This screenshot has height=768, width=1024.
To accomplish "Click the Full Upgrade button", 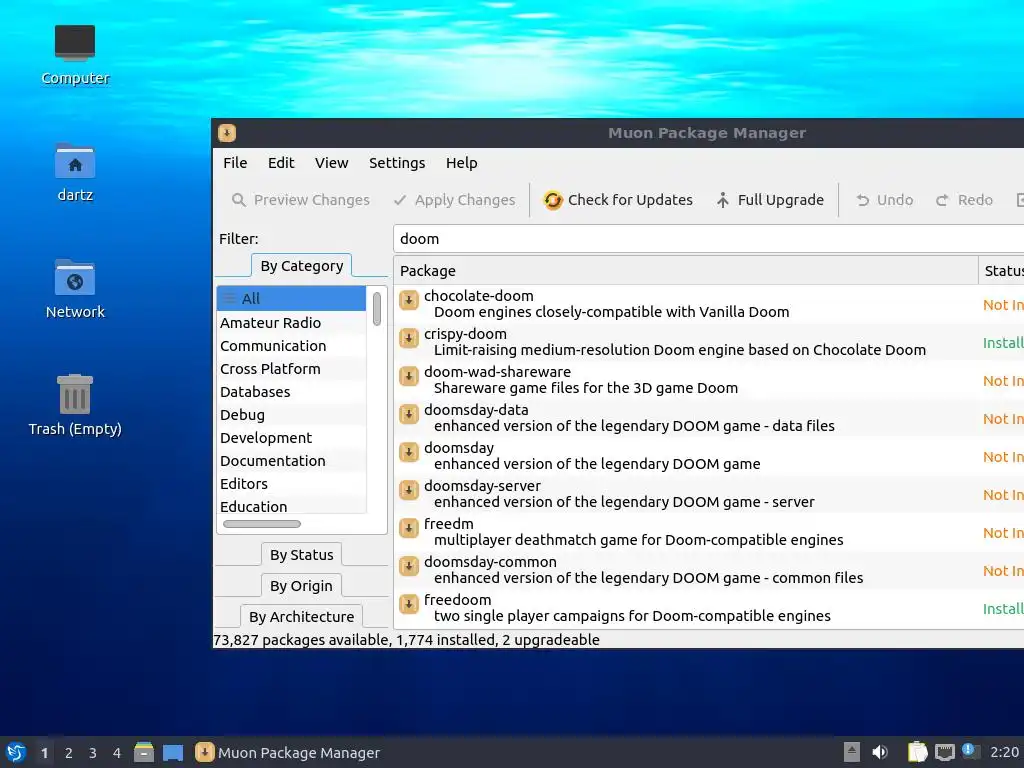I will coord(770,200).
